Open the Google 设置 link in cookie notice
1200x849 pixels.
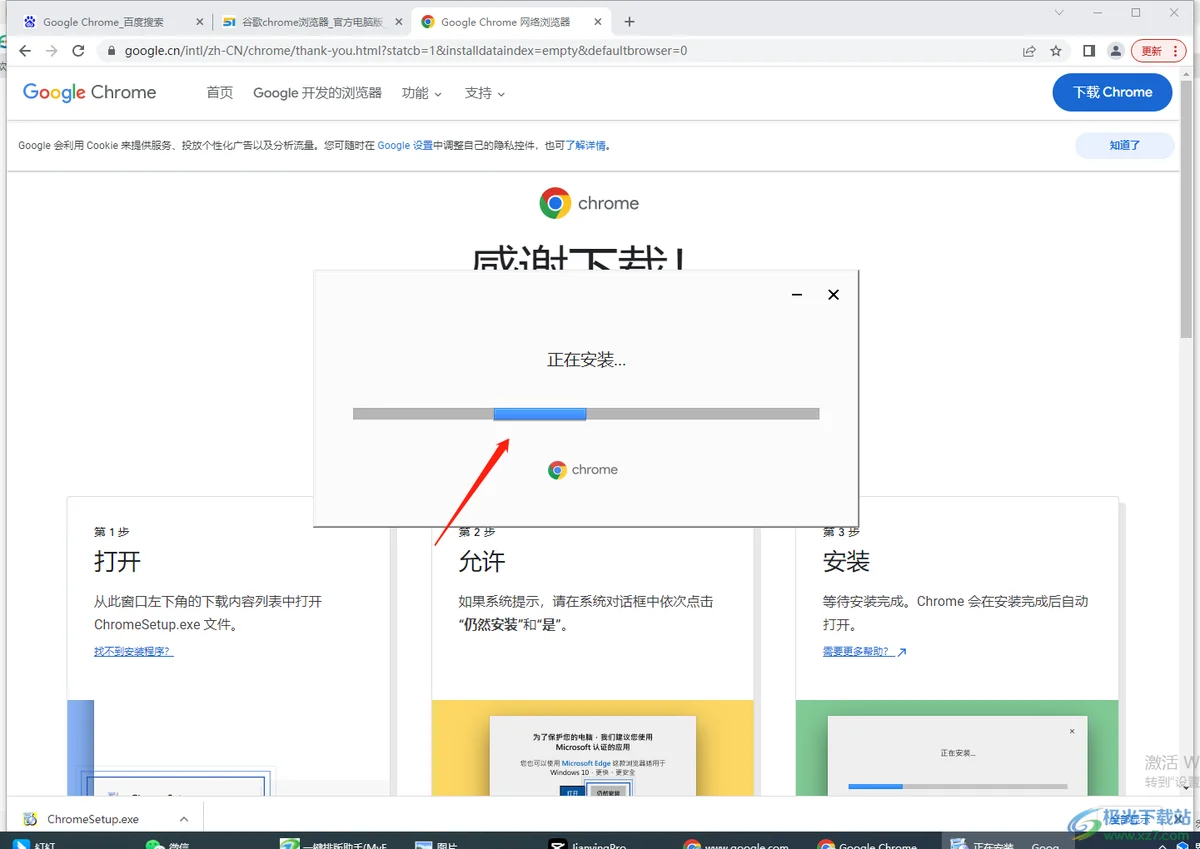[405, 145]
